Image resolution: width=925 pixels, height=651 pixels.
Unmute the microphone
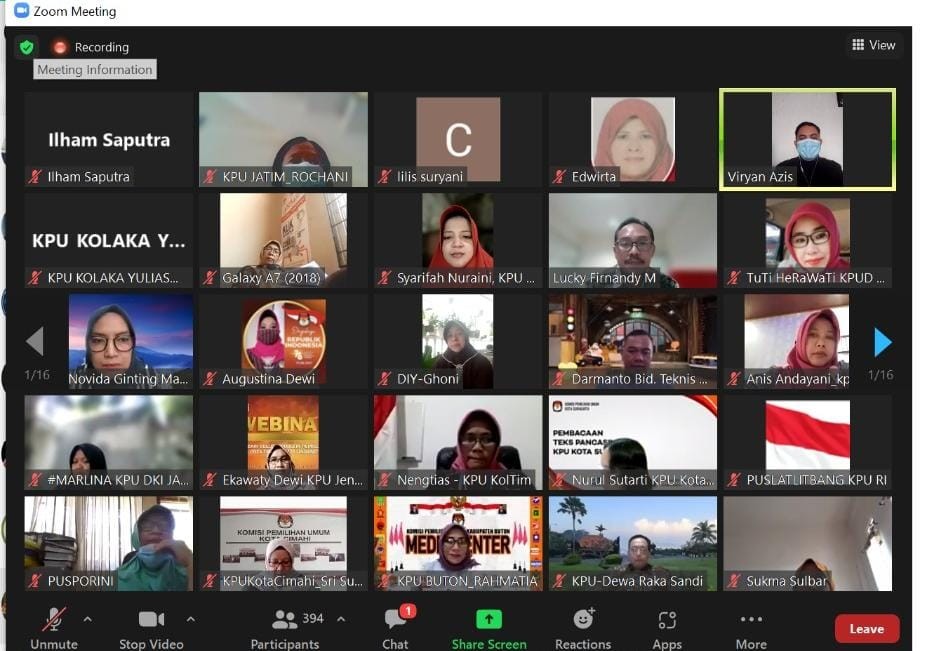coord(53,619)
